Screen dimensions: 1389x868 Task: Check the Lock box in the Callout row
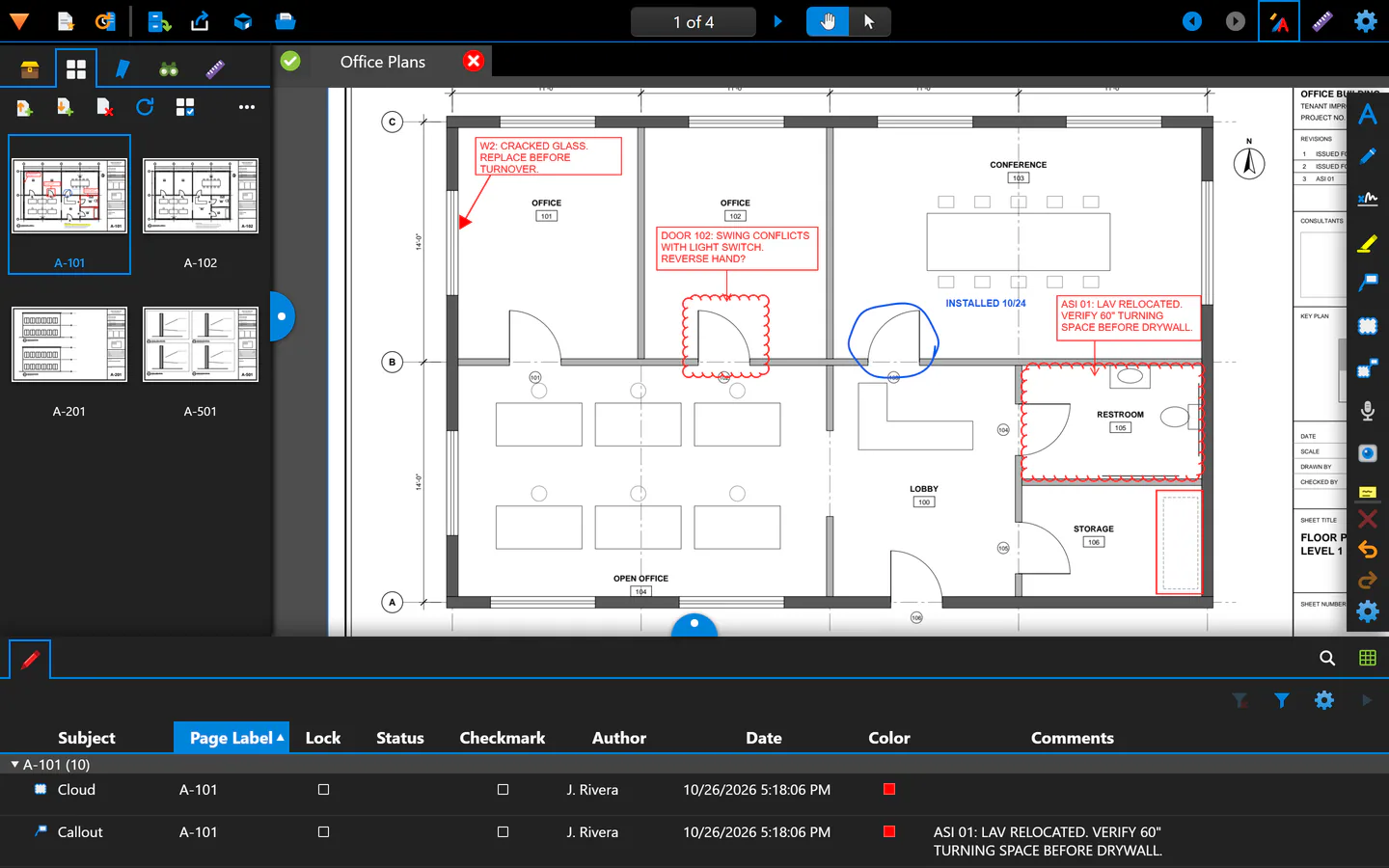324,832
